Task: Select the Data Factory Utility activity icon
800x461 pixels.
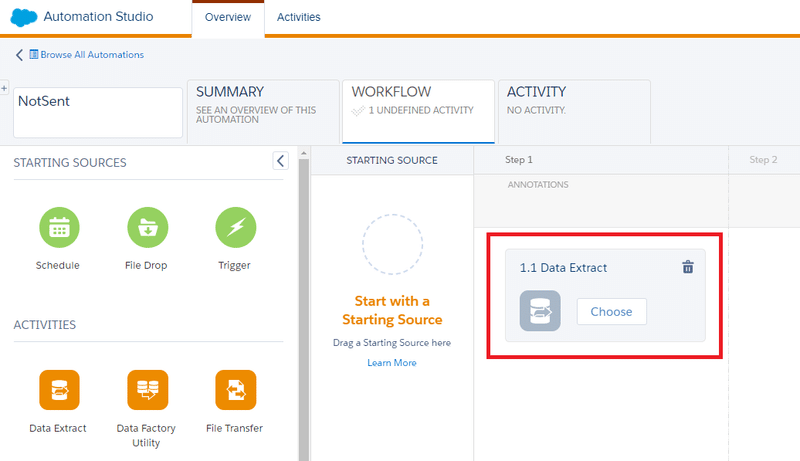Action: [147, 390]
